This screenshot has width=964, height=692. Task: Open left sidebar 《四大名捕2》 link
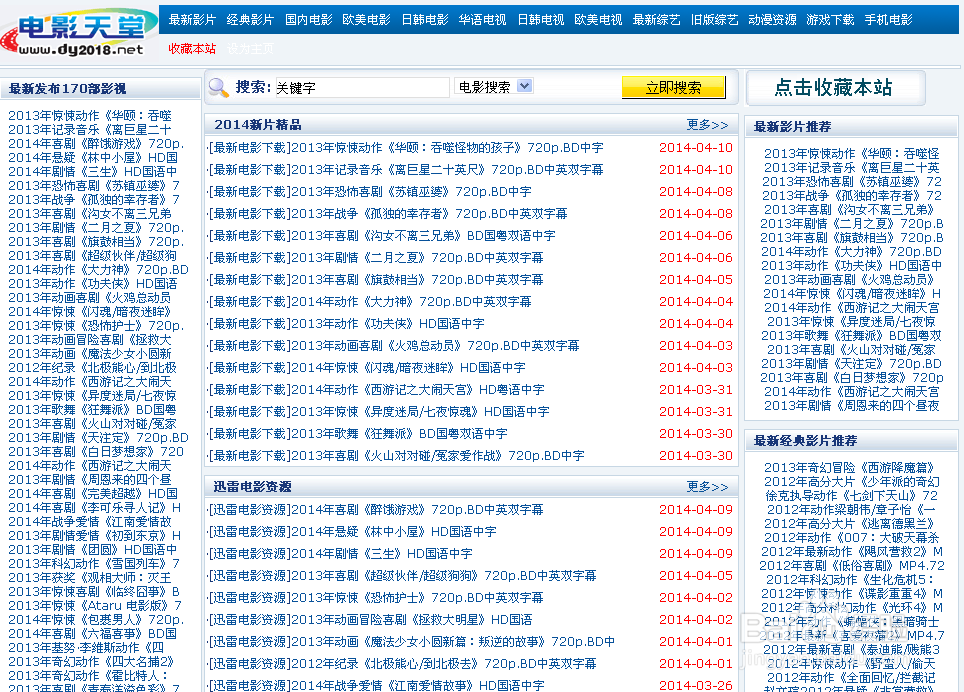(x=91, y=662)
